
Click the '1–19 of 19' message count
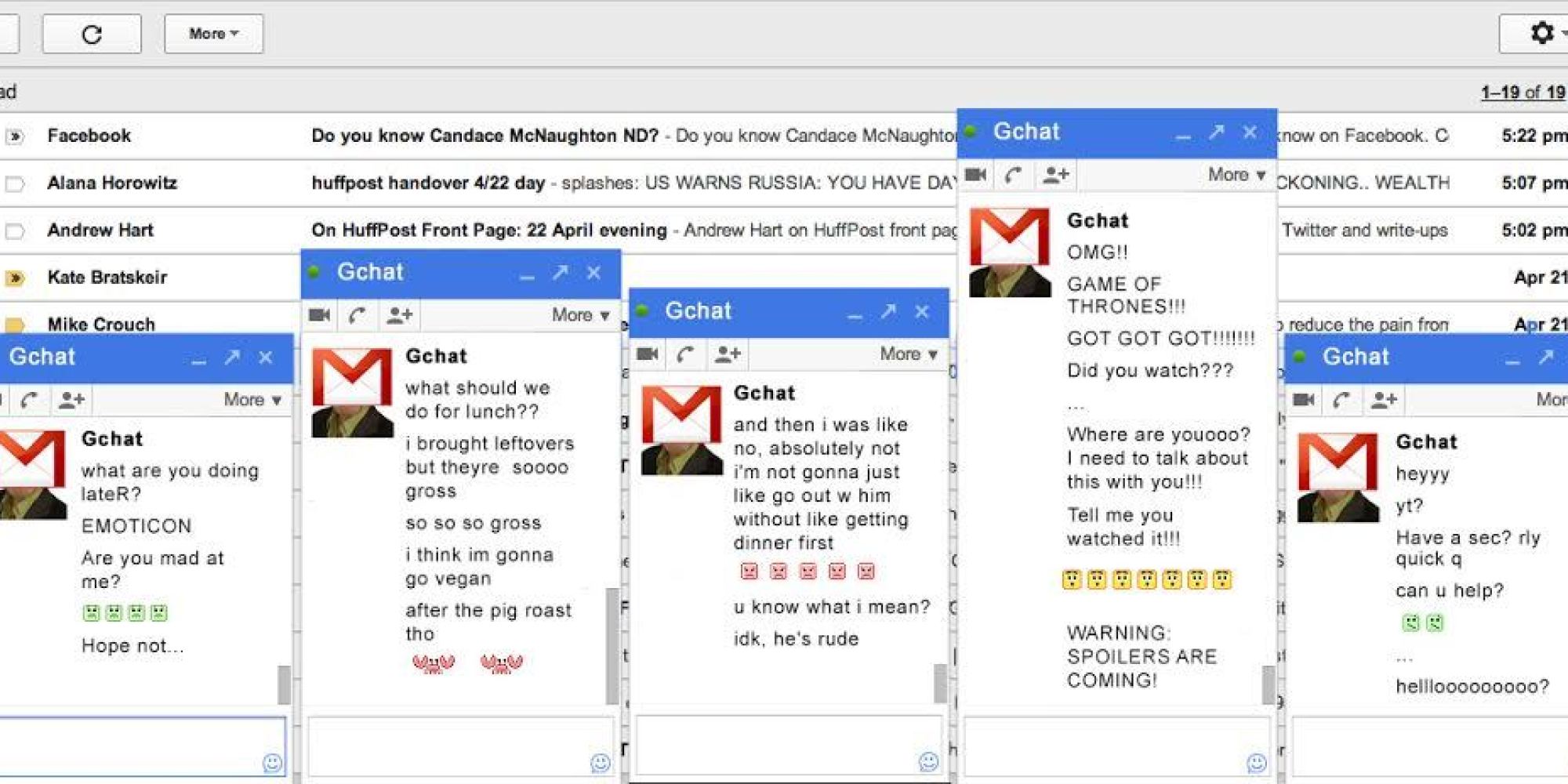pyautogui.click(x=1523, y=92)
